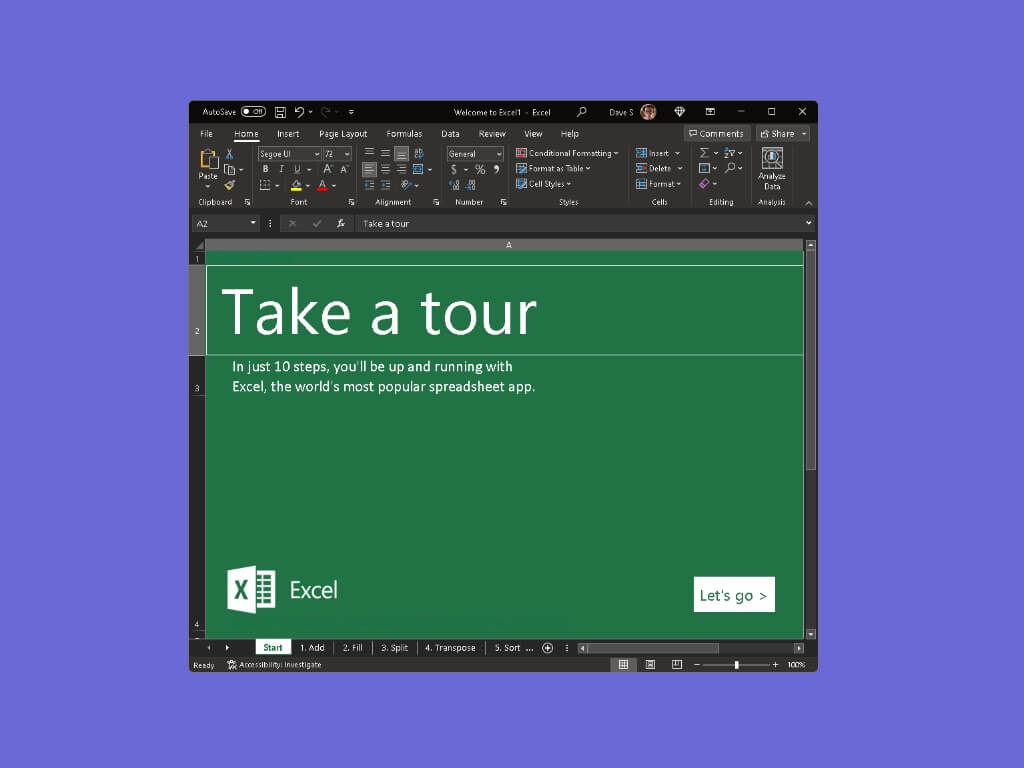Click the yellow Fill Color button
The width and height of the screenshot is (1024, 768).
pyautogui.click(x=296, y=185)
